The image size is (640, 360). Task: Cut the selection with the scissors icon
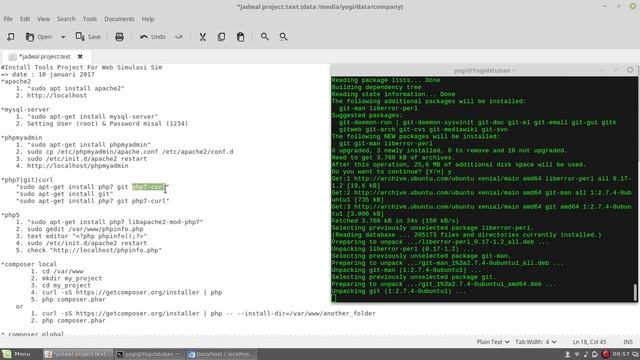coord(202,37)
